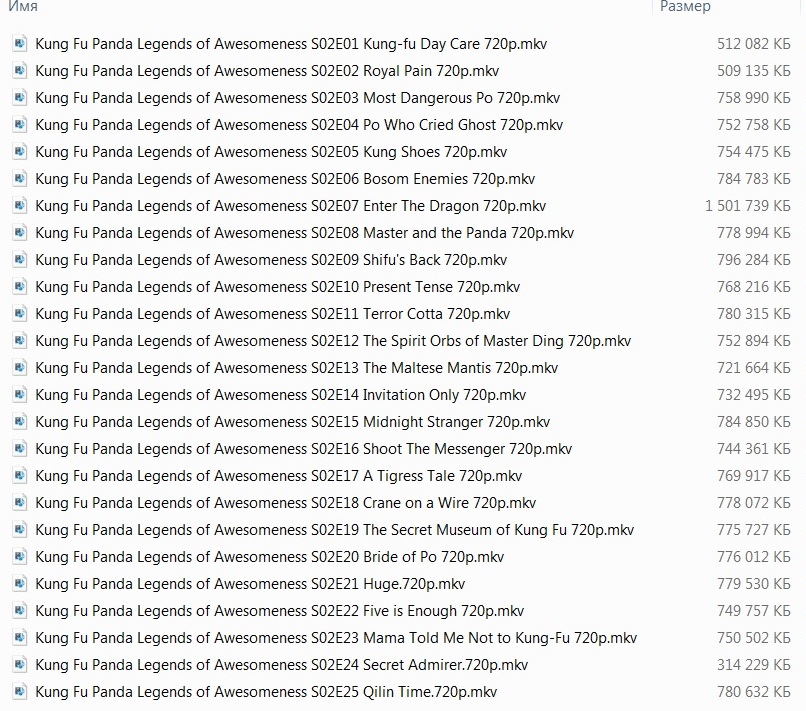This screenshot has height=711, width=806.
Task: Click the mkv icon for S02E25 Qilin Time
Action: click(x=20, y=692)
